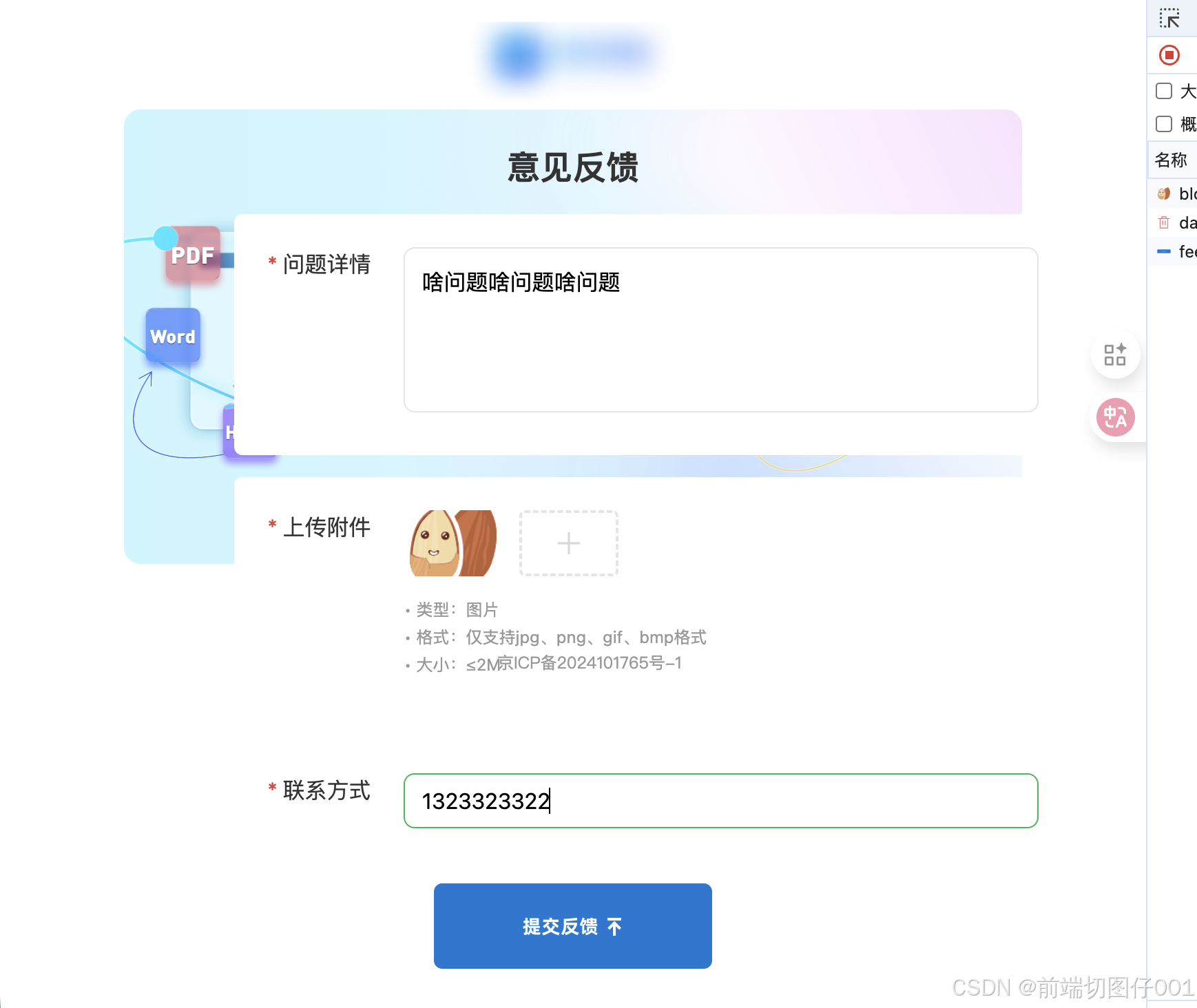Screen dimensions: 1197x1008
Task: Click the blurred site logo at top
Action: point(572,55)
